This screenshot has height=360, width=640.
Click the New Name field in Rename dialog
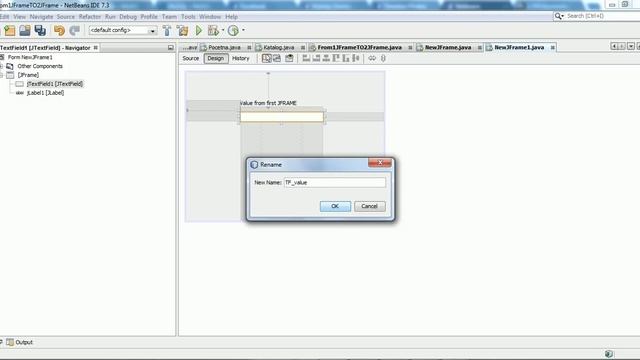point(335,182)
